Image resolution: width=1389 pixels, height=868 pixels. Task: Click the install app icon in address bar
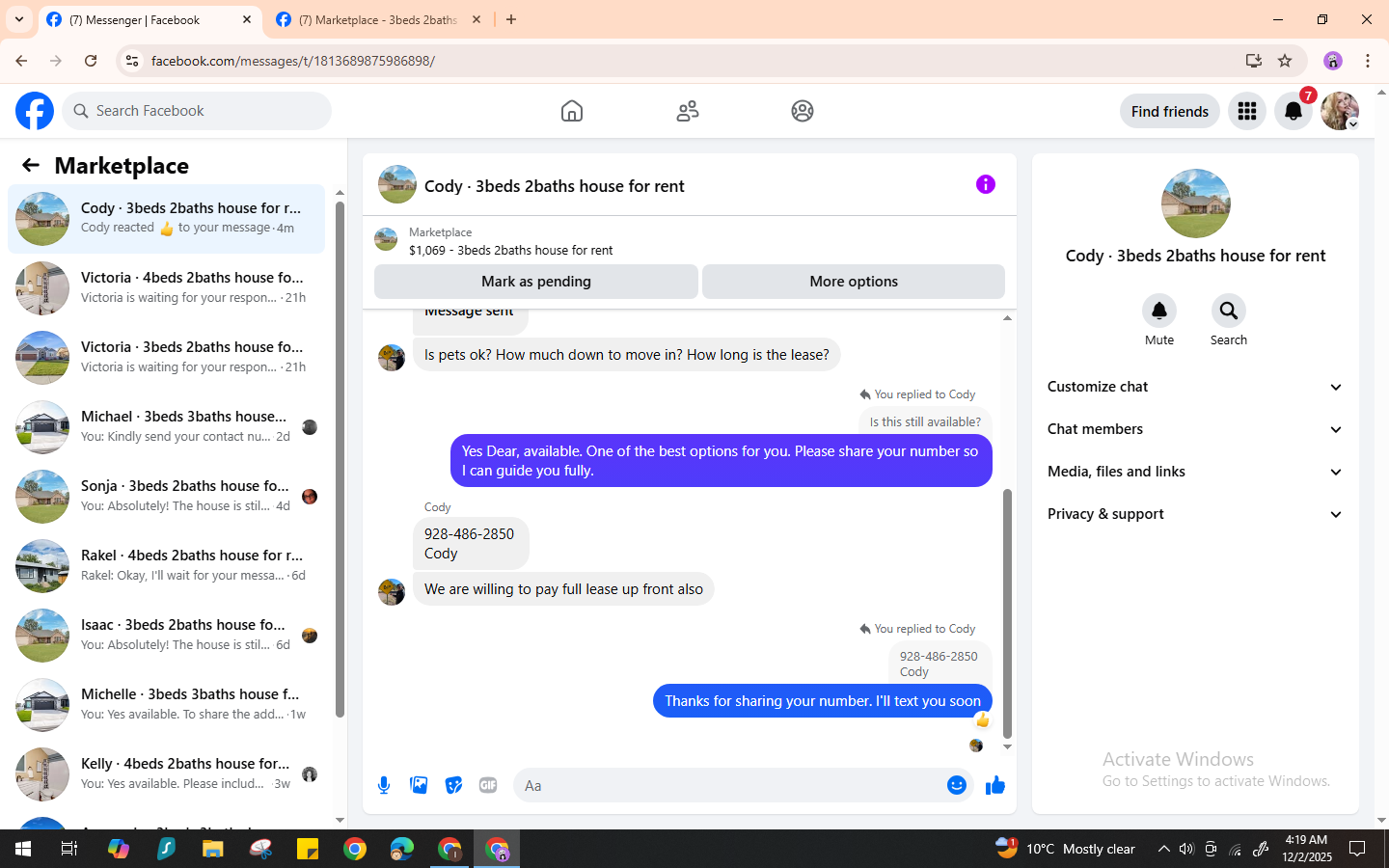point(1254,61)
